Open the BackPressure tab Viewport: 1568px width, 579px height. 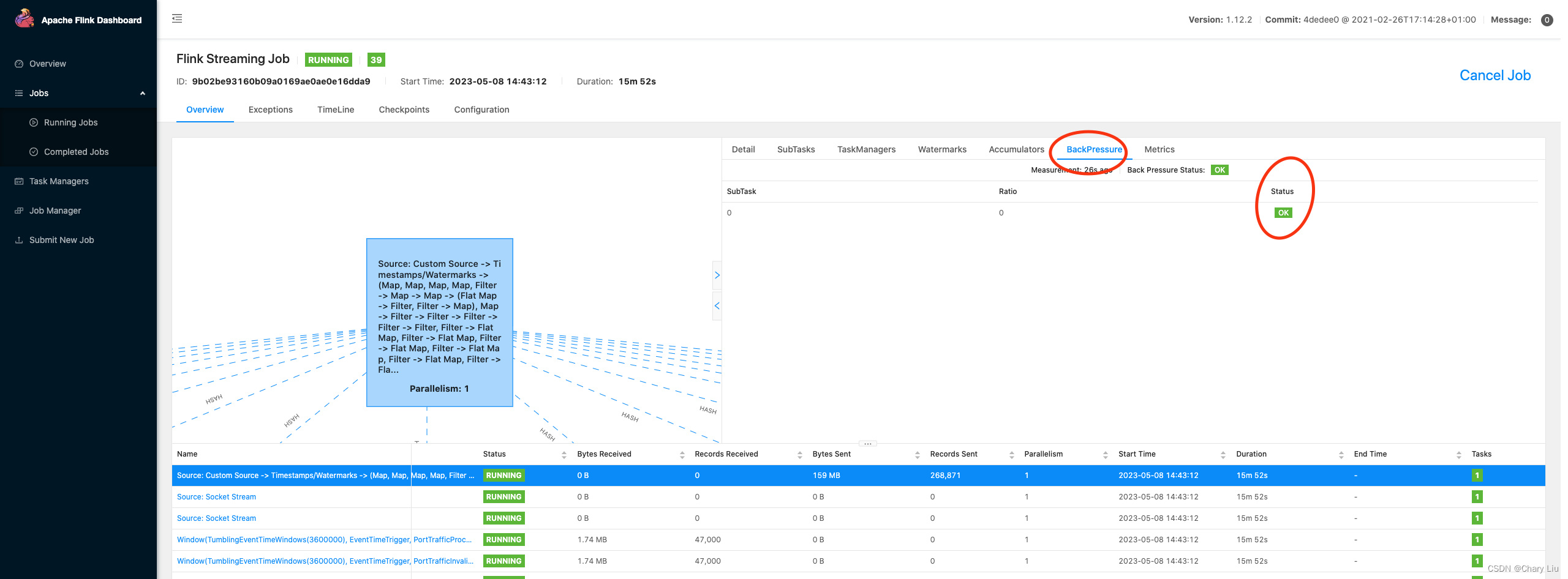pos(1094,149)
